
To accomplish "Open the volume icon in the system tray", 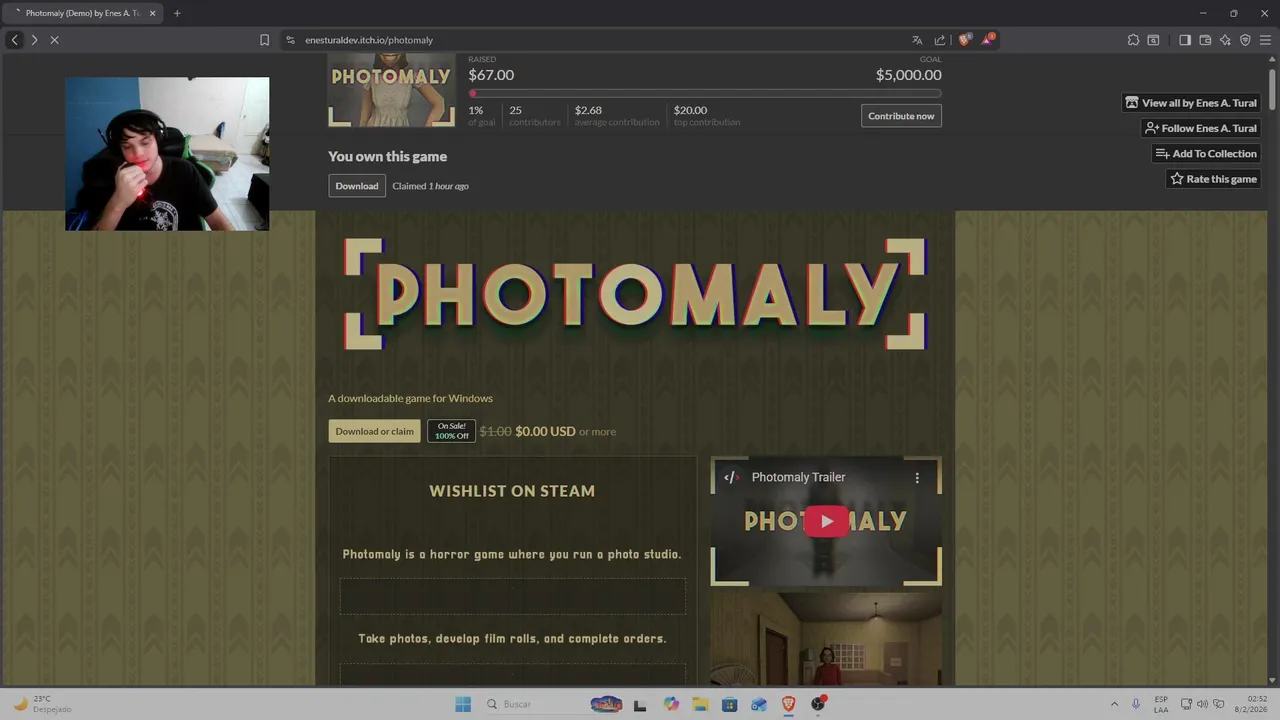I will click(x=1202, y=704).
